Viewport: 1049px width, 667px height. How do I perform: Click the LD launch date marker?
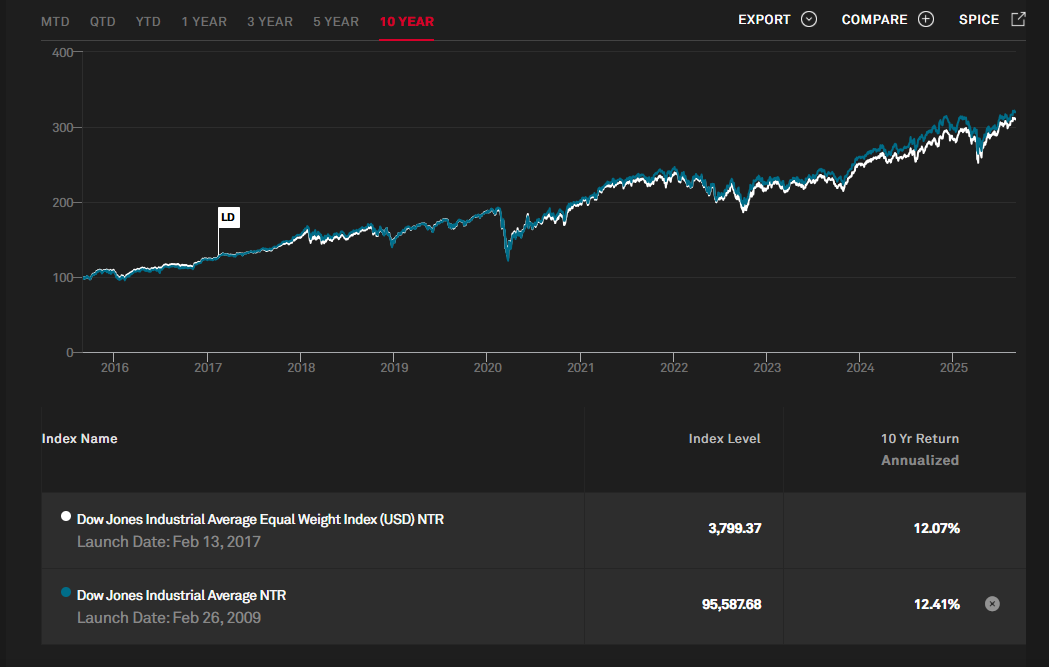click(x=229, y=217)
